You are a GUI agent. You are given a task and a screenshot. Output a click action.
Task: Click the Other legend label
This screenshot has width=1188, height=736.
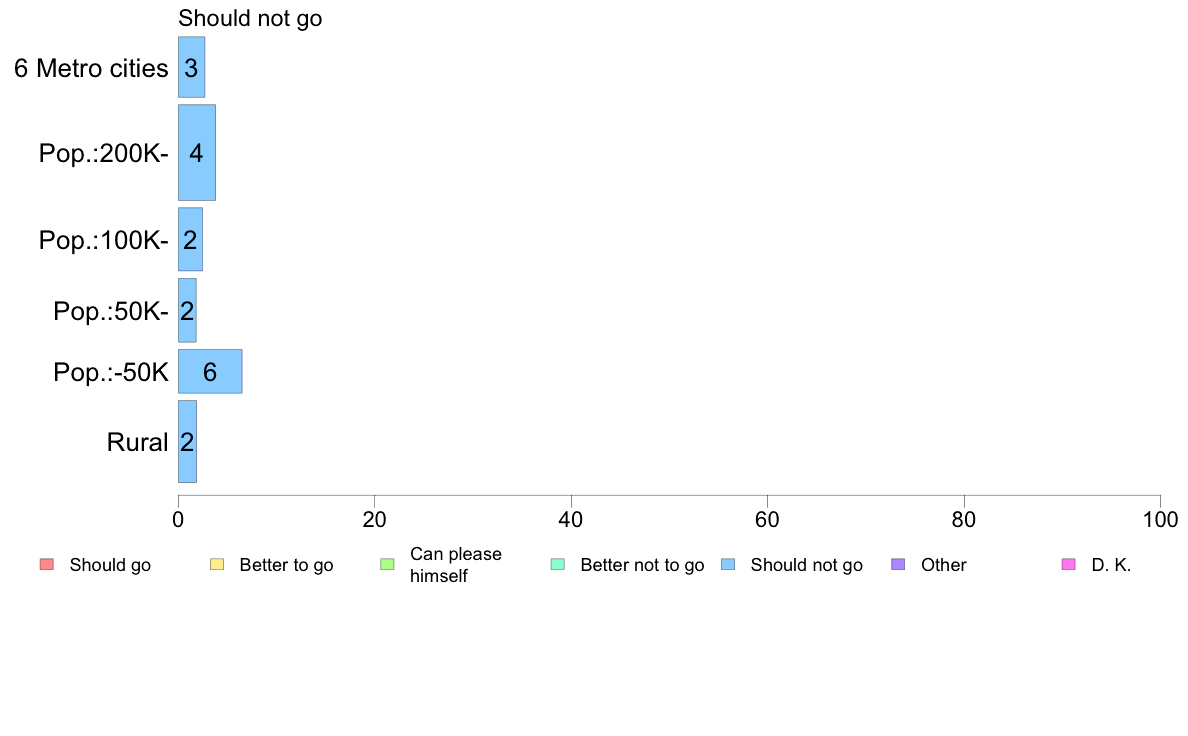pos(943,565)
